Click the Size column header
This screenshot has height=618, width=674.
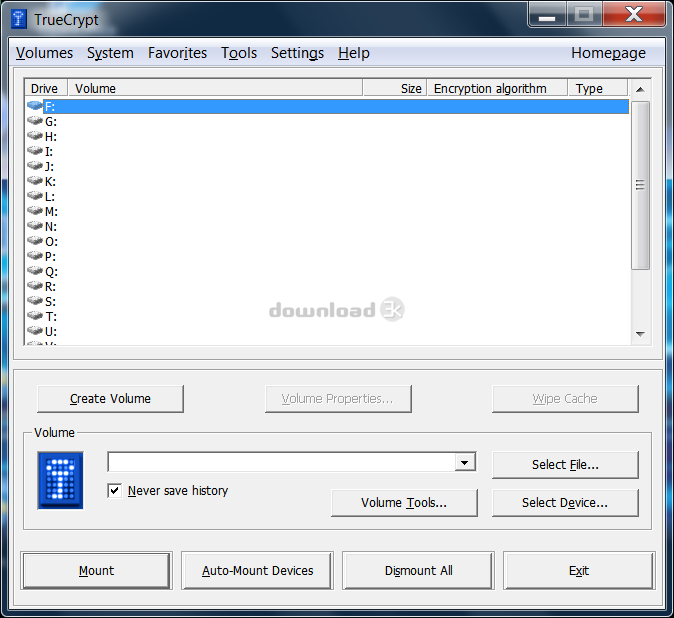pos(395,88)
